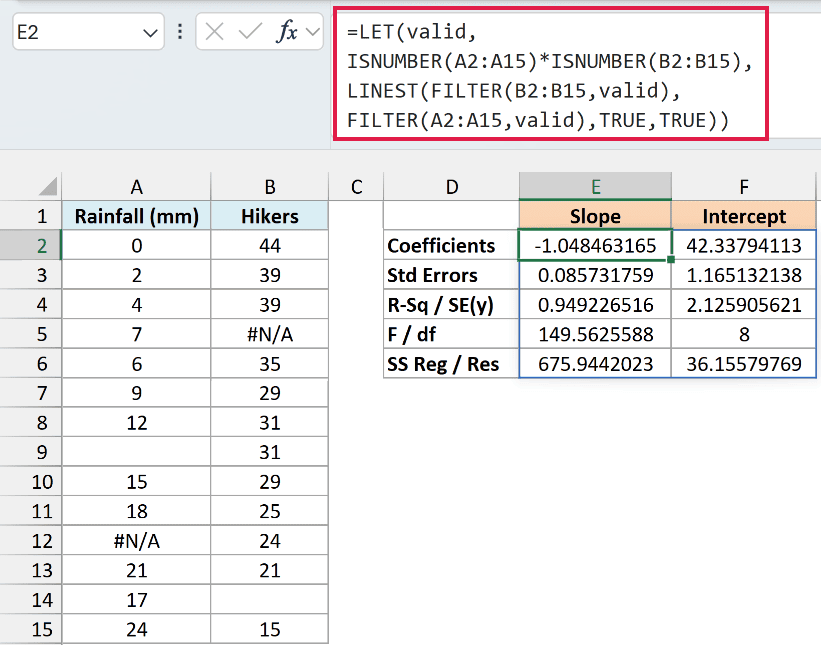This screenshot has width=821, height=645.
Task: Select row 9 header
Action: (x=30, y=452)
